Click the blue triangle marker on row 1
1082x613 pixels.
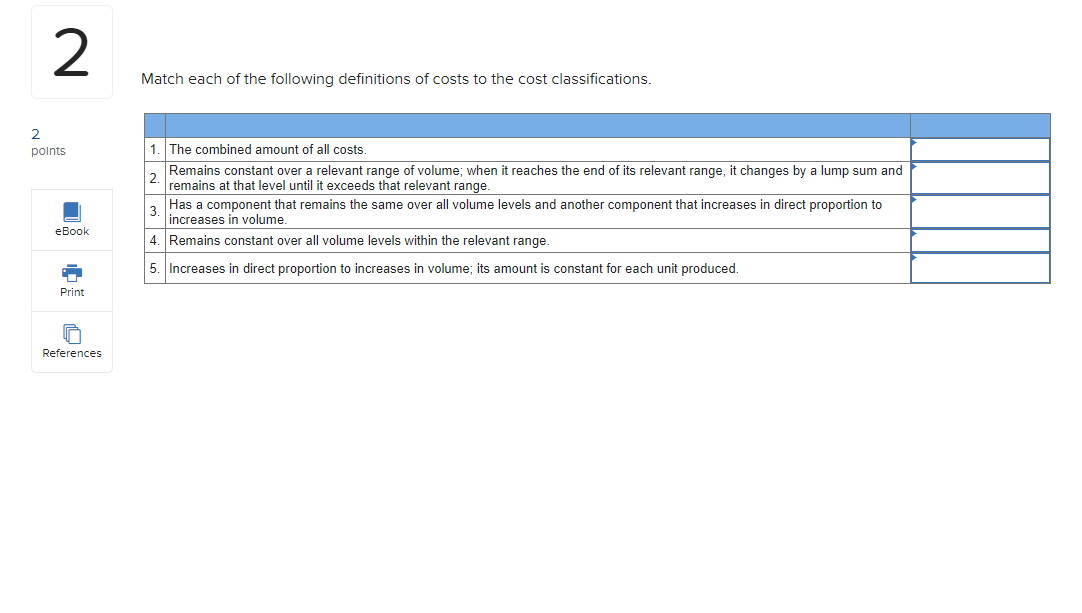click(913, 142)
